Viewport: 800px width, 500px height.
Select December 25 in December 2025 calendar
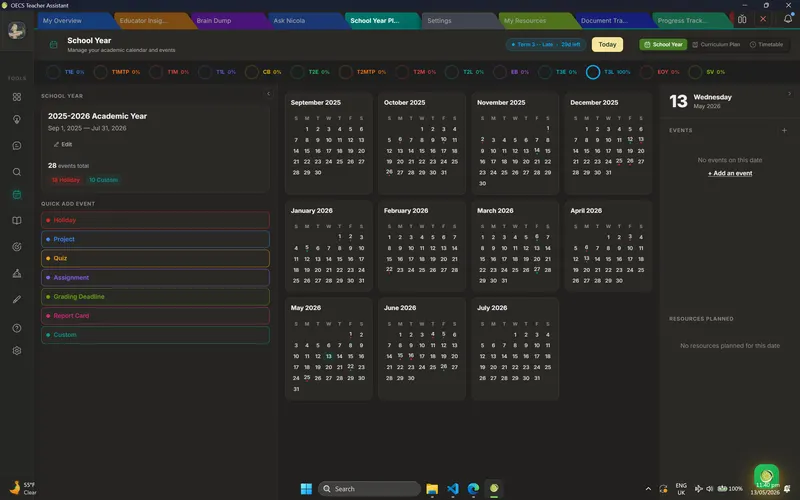[619, 161]
